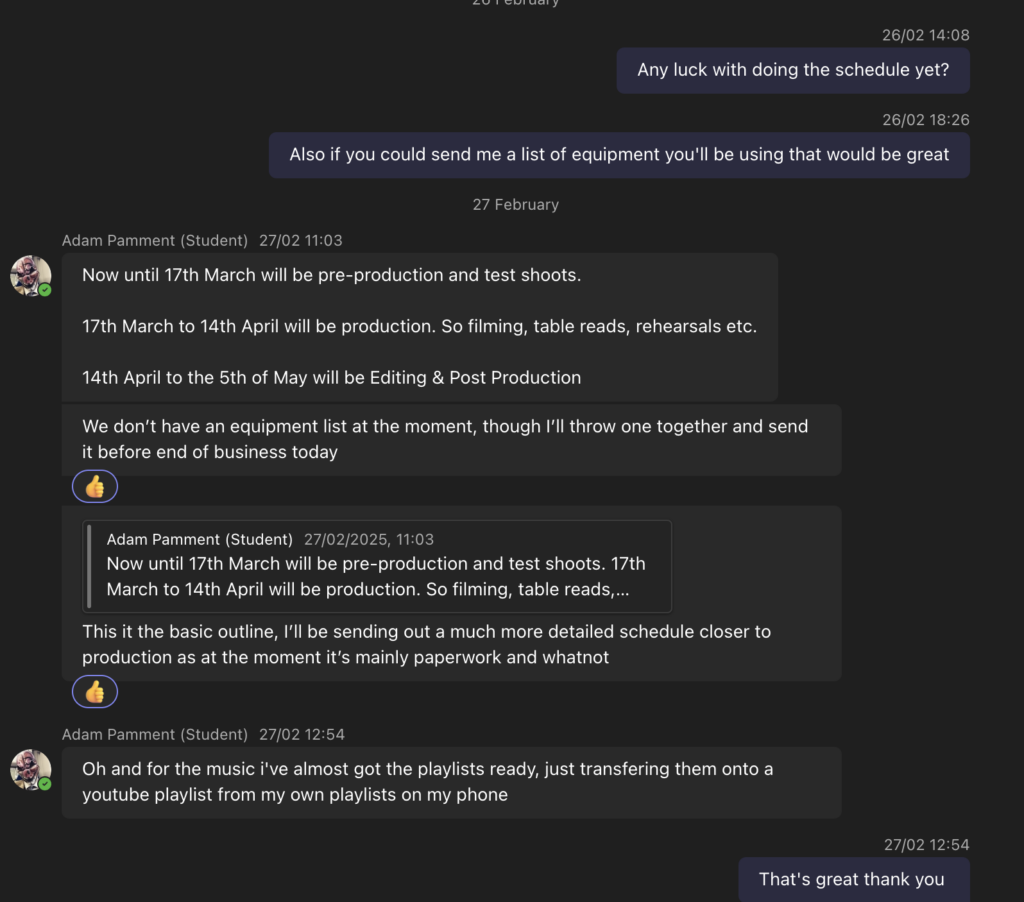1024x902 pixels.
Task: Open the quoted reply preview box
Action: click(377, 565)
